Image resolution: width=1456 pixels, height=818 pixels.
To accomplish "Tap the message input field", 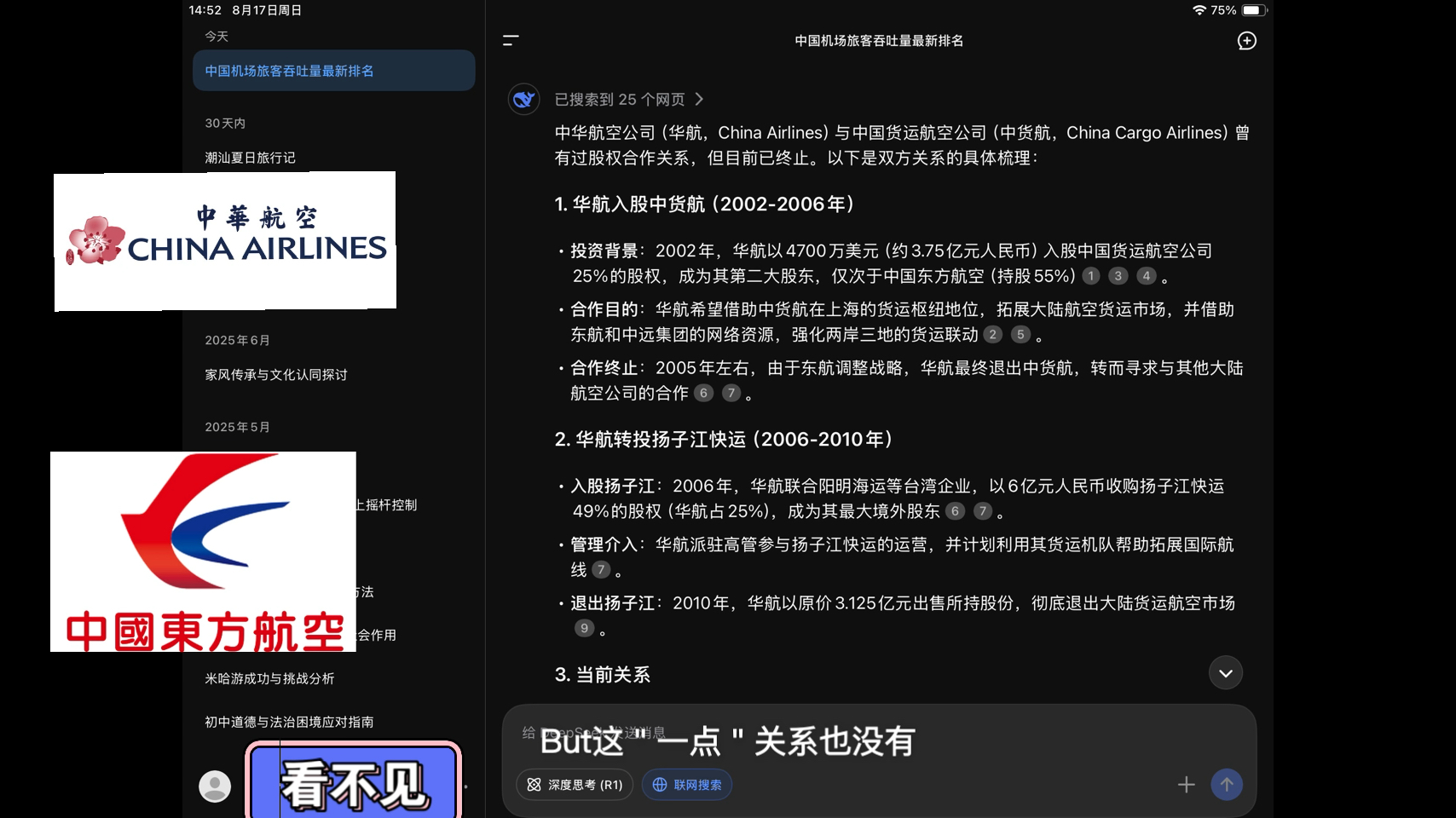I will 878,734.
